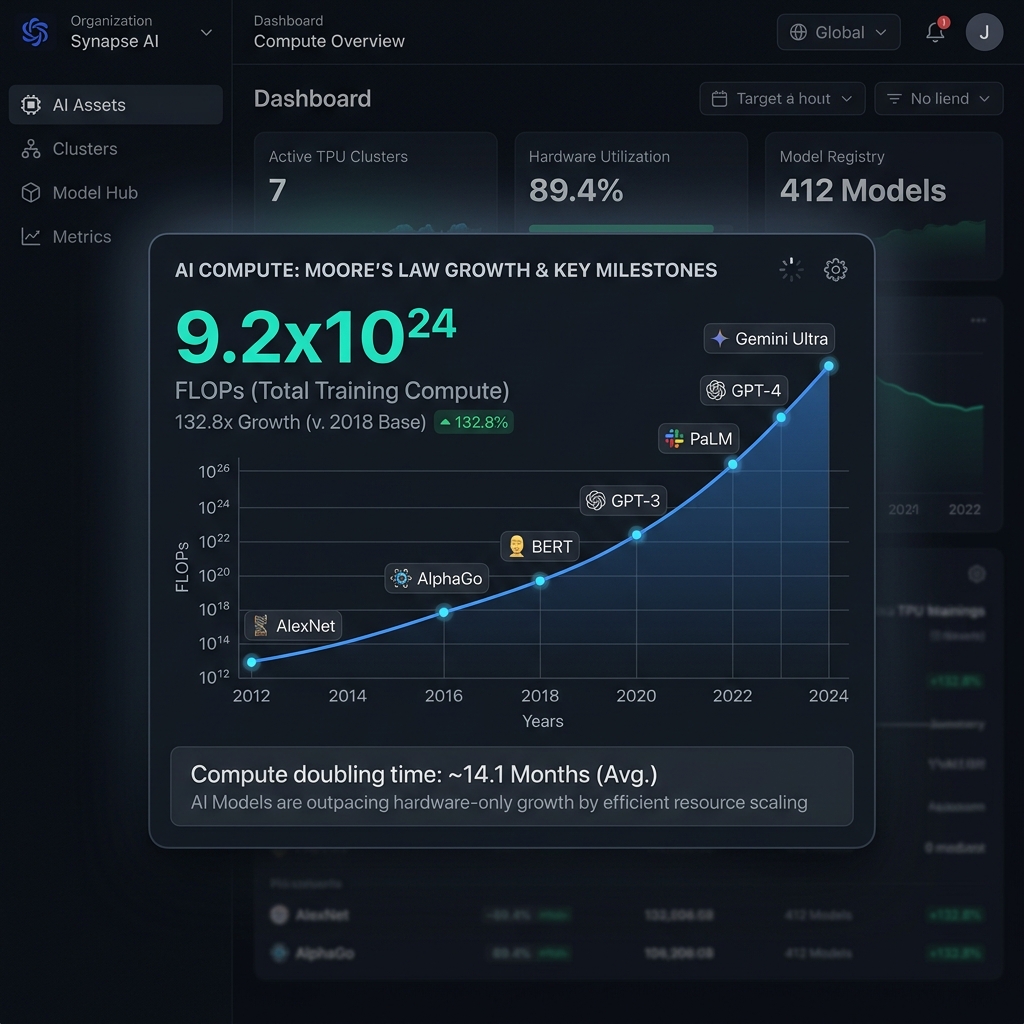Screen dimensions: 1024x1024
Task: Click the Dashboard page heading
Action: (312, 99)
